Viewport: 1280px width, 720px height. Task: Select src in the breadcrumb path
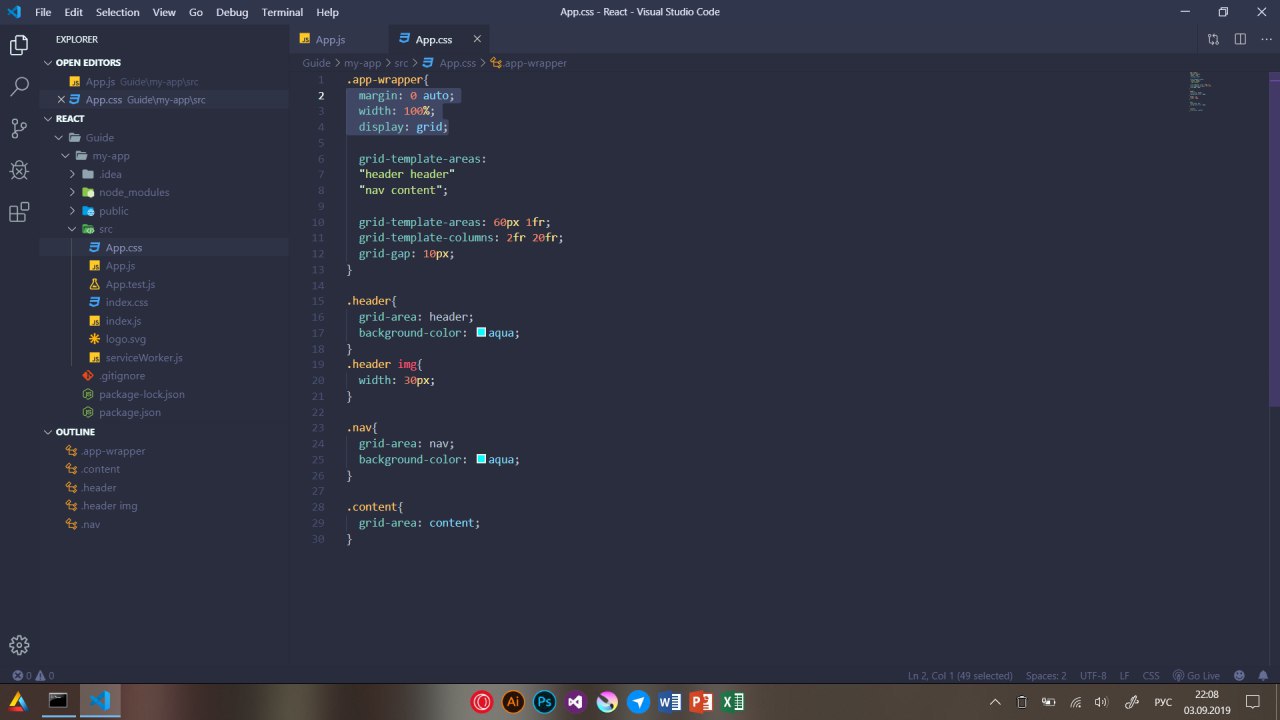click(x=401, y=63)
